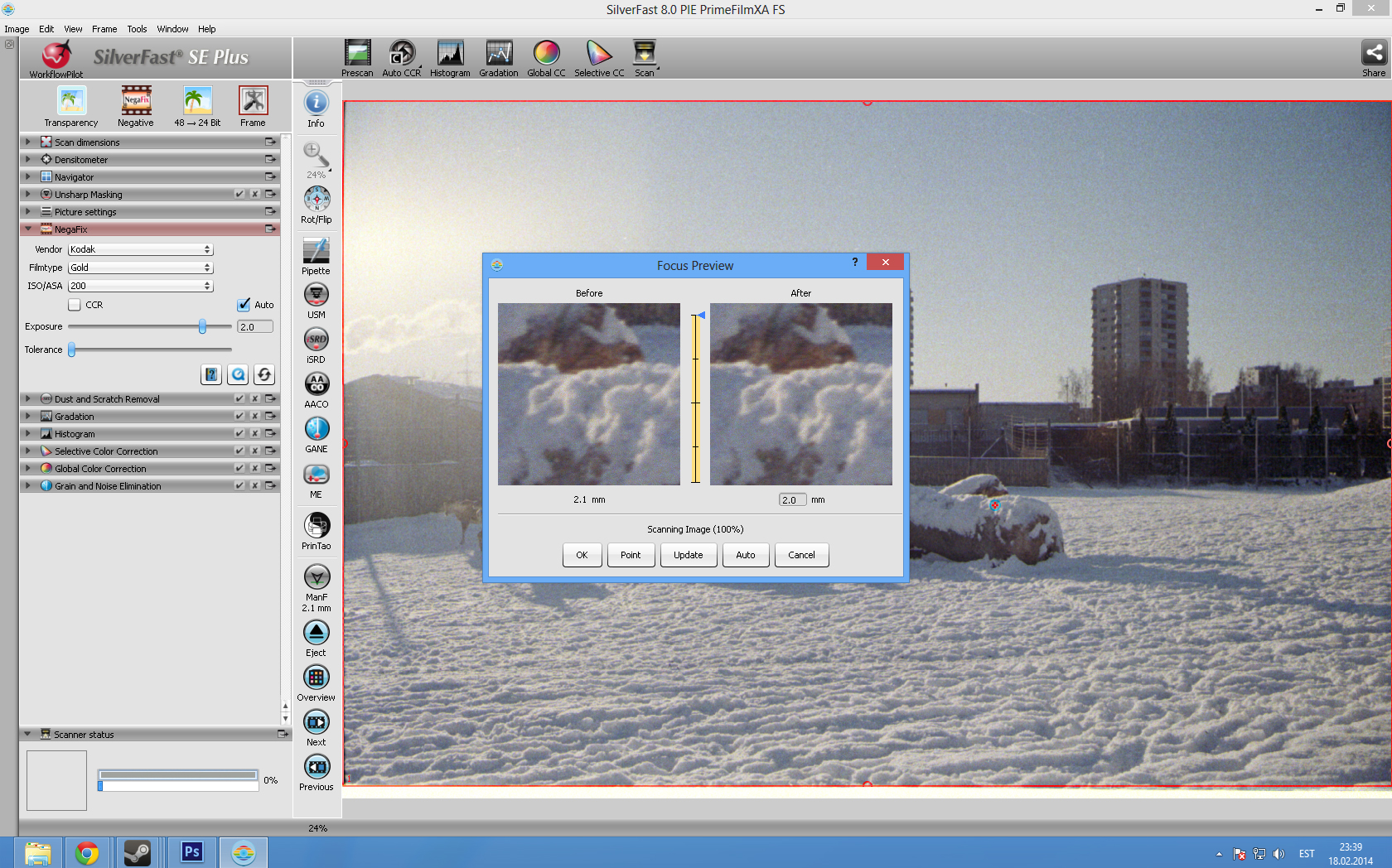Open the Vendor Kodak dropdown
Screen dimensions: 1392x868
(141, 249)
